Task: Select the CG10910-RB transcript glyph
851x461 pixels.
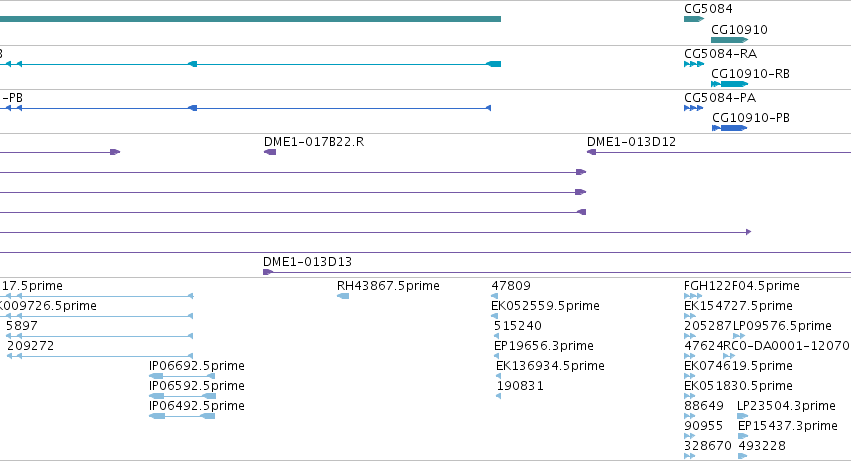Action: click(729, 84)
